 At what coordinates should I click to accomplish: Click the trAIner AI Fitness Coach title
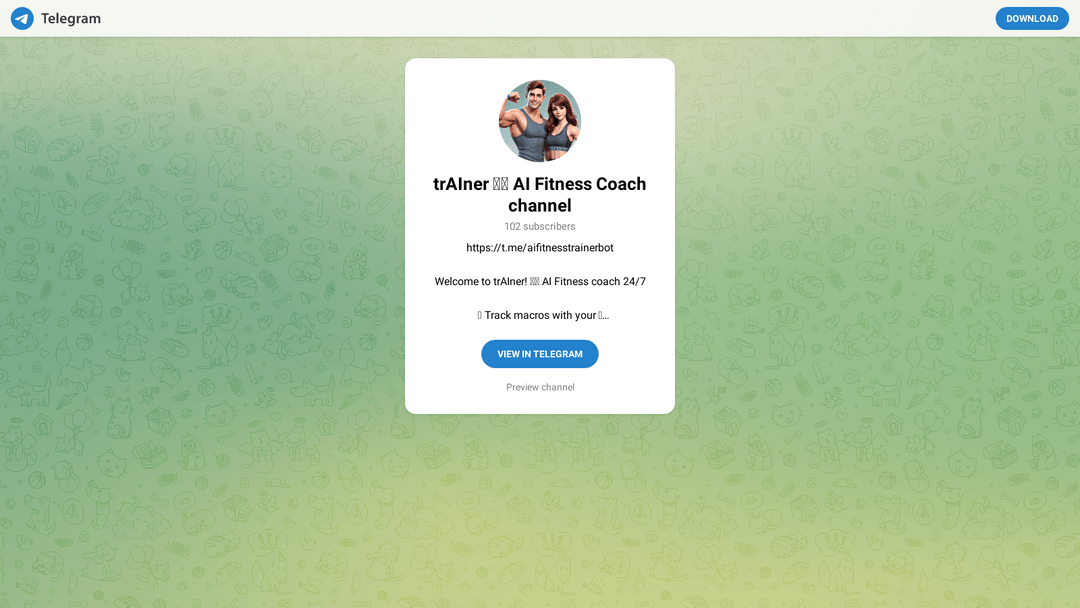(x=540, y=195)
